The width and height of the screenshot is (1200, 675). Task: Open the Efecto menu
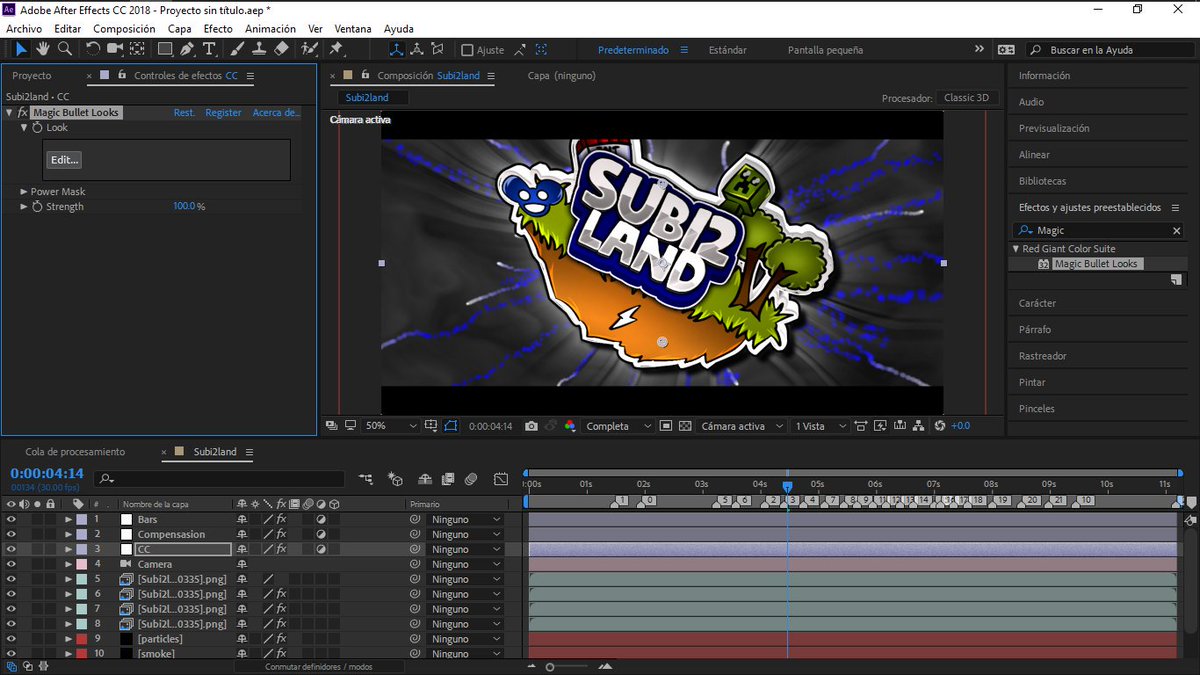click(x=218, y=29)
